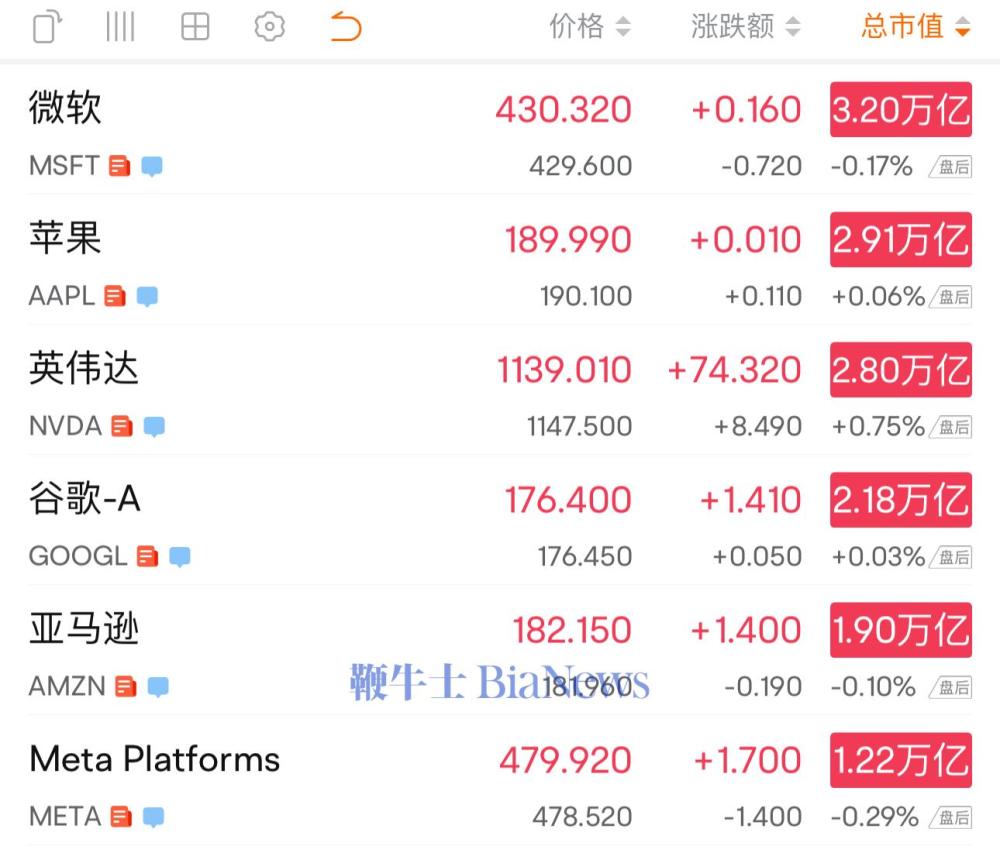Toggle 英伟达 2.80万亿 market cap badge
Screen dimensions: 1000x853
click(901, 369)
